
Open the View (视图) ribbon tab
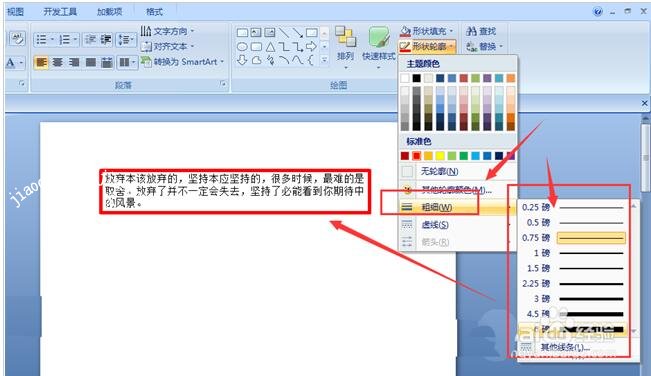pos(15,12)
